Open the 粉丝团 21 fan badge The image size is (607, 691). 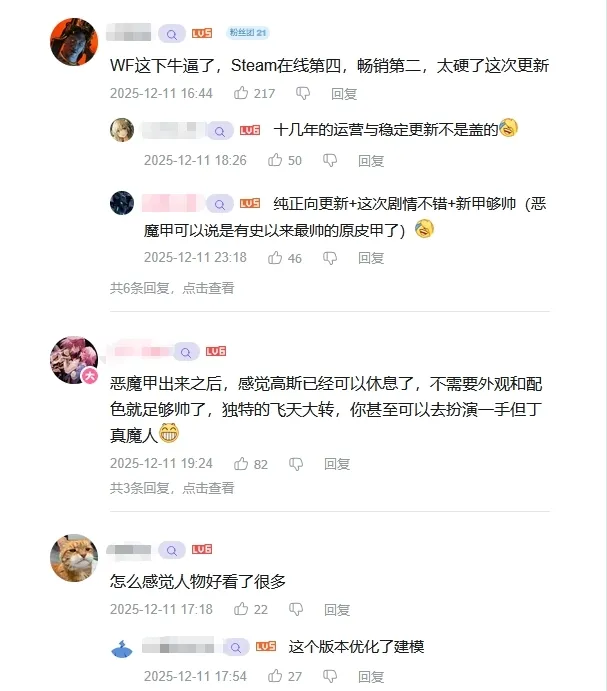coord(248,33)
